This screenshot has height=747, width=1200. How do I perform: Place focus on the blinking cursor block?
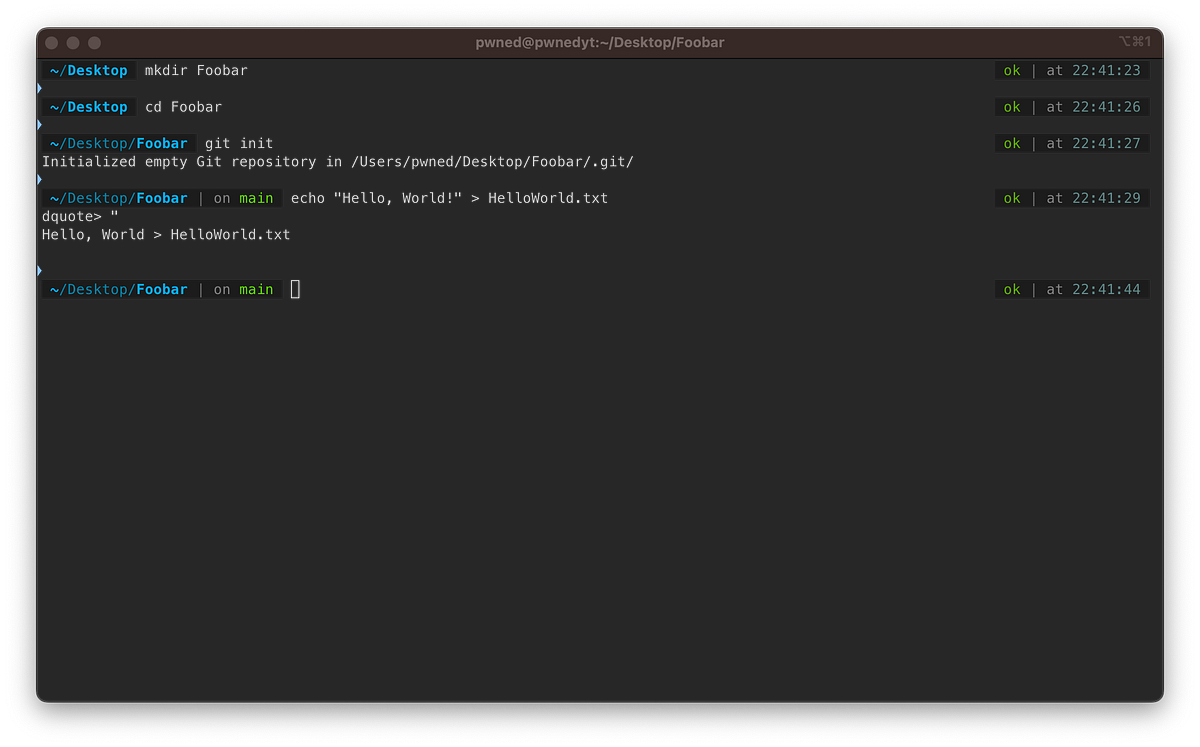pyautogui.click(x=294, y=289)
